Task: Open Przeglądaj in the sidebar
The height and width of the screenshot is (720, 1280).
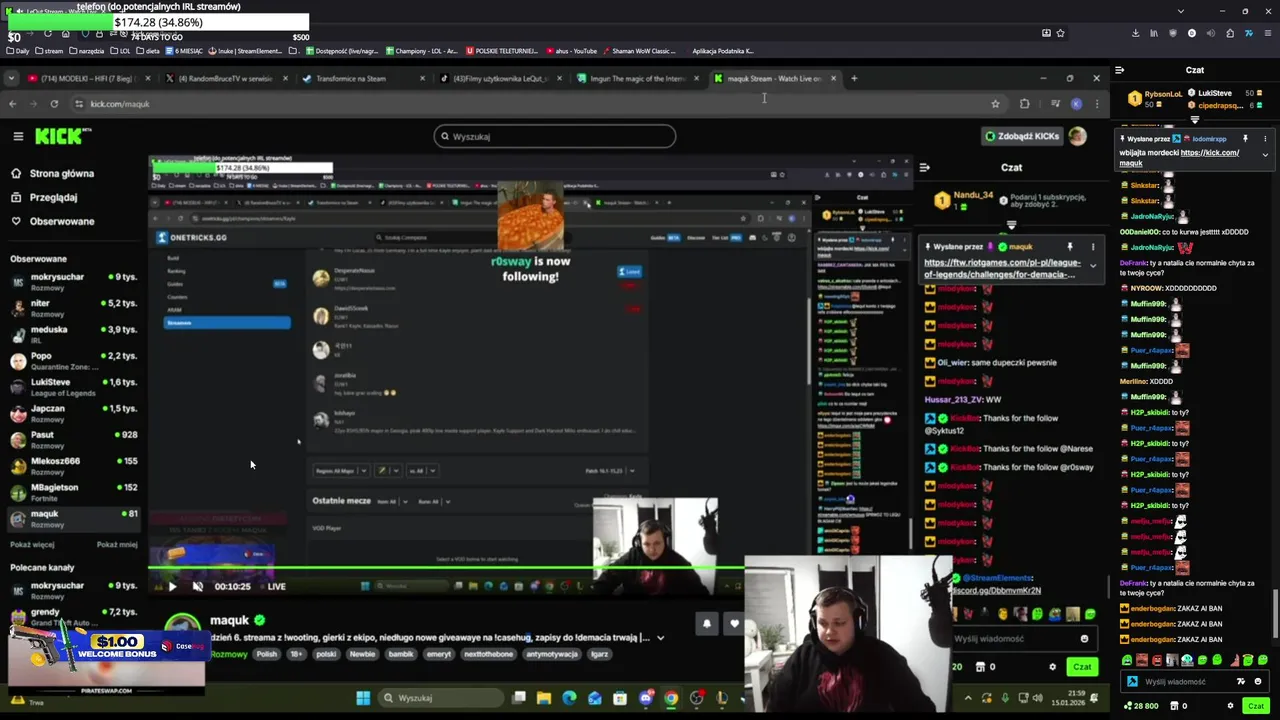Action: click(53, 197)
